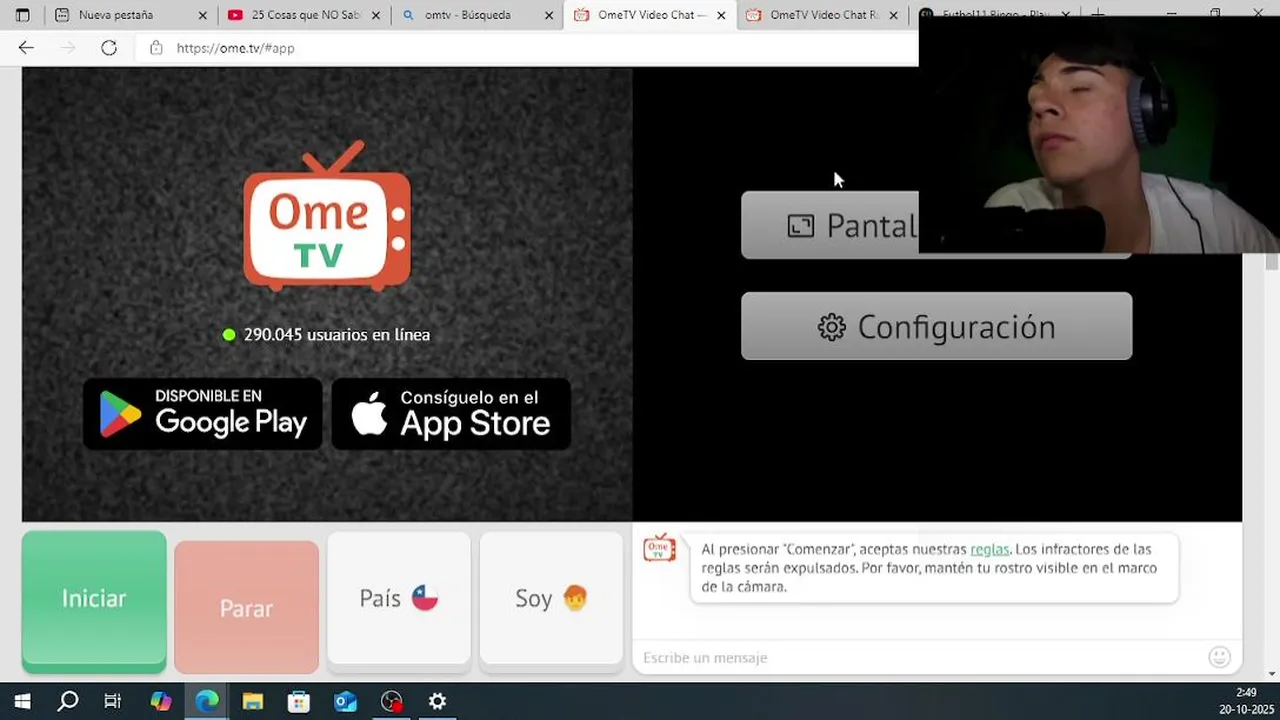Close the active OmeTV tab

click(x=721, y=16)
